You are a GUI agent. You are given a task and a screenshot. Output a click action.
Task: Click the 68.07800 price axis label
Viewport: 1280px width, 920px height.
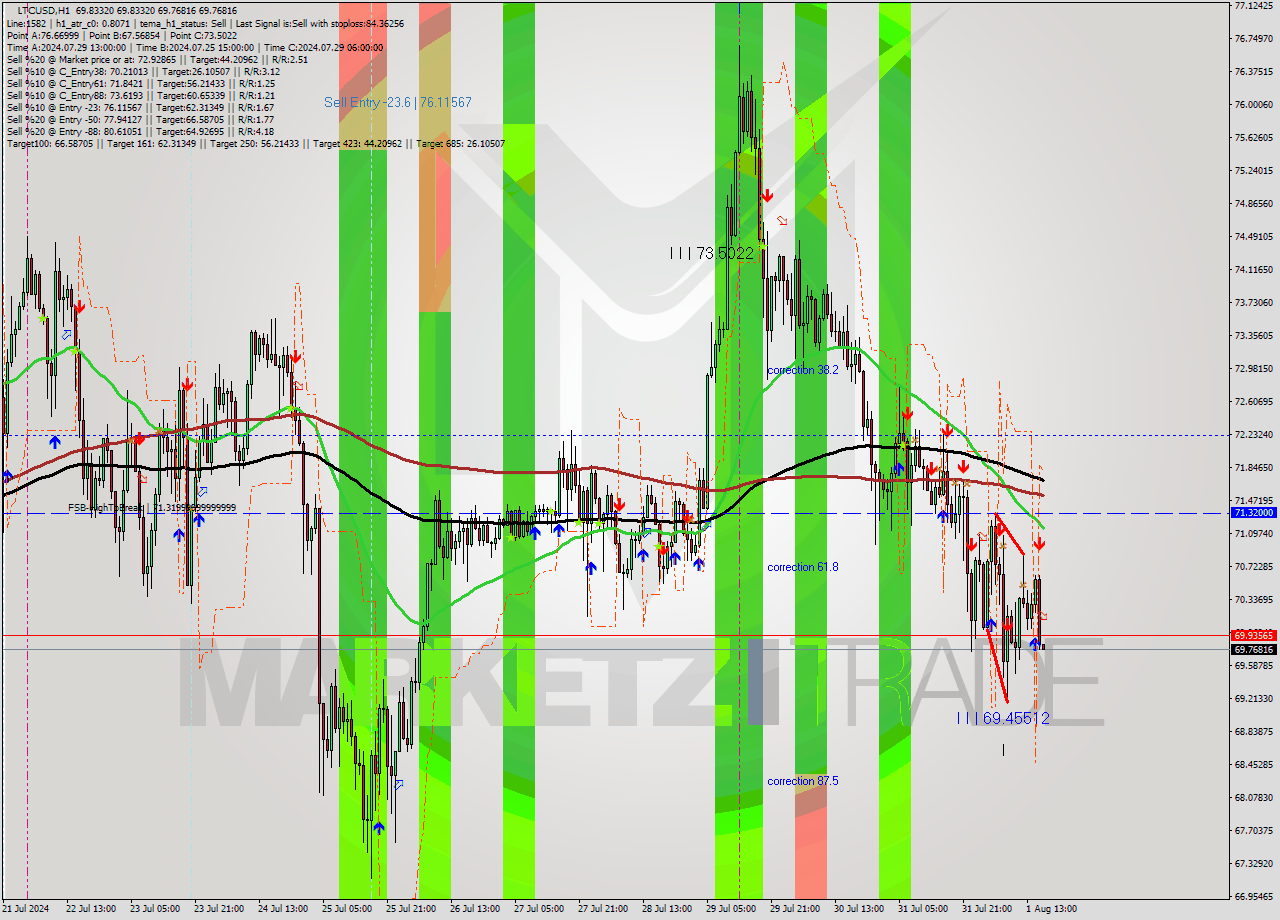pyautogui.click(x=1253, y=797)
